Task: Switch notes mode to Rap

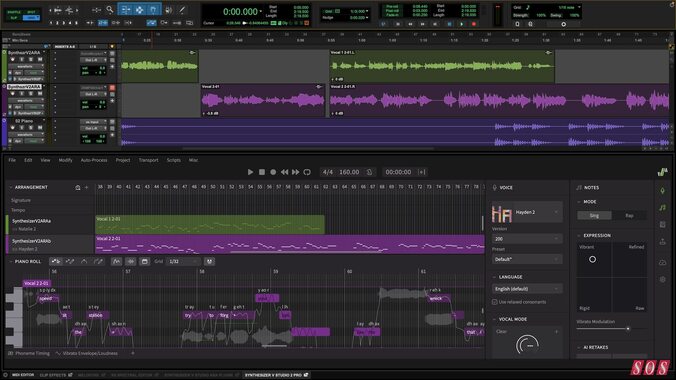Action: 629,215
